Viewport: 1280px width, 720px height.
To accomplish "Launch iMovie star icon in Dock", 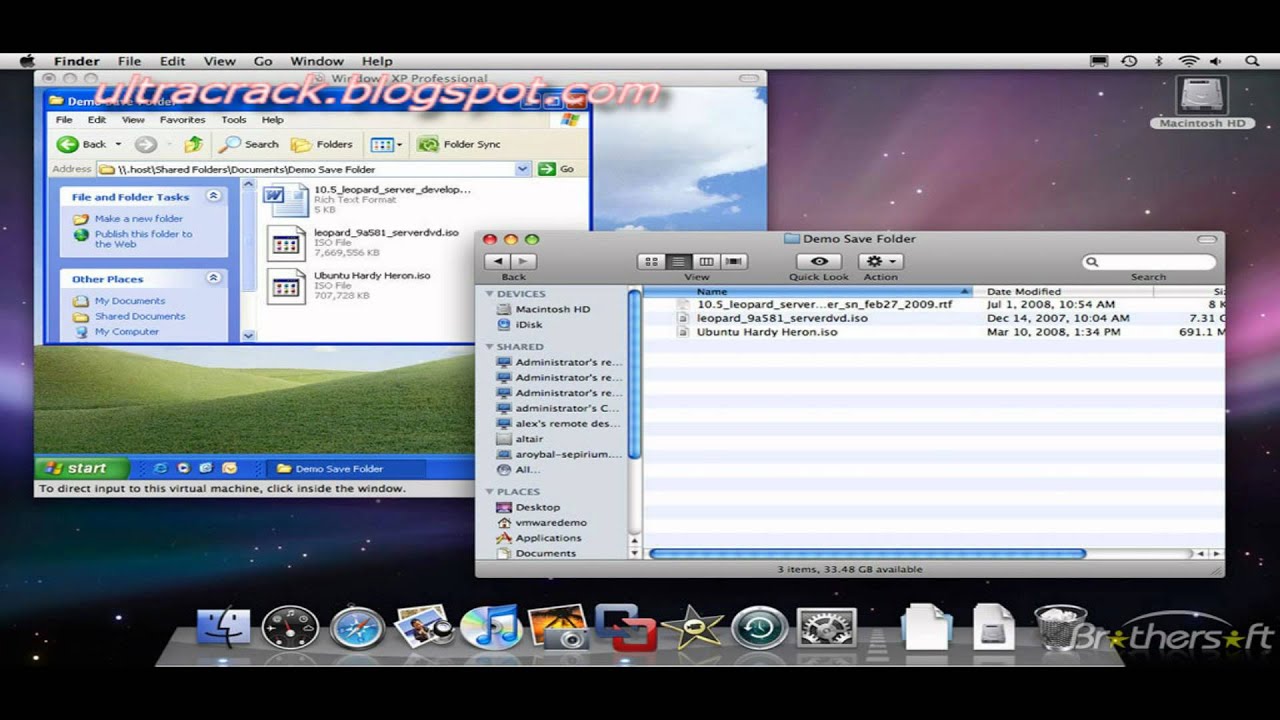I will click(692, 628).
